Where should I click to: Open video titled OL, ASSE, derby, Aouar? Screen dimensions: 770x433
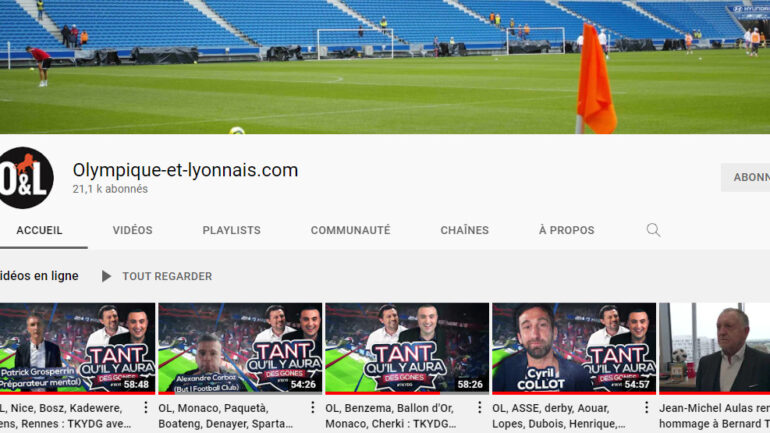559,416
